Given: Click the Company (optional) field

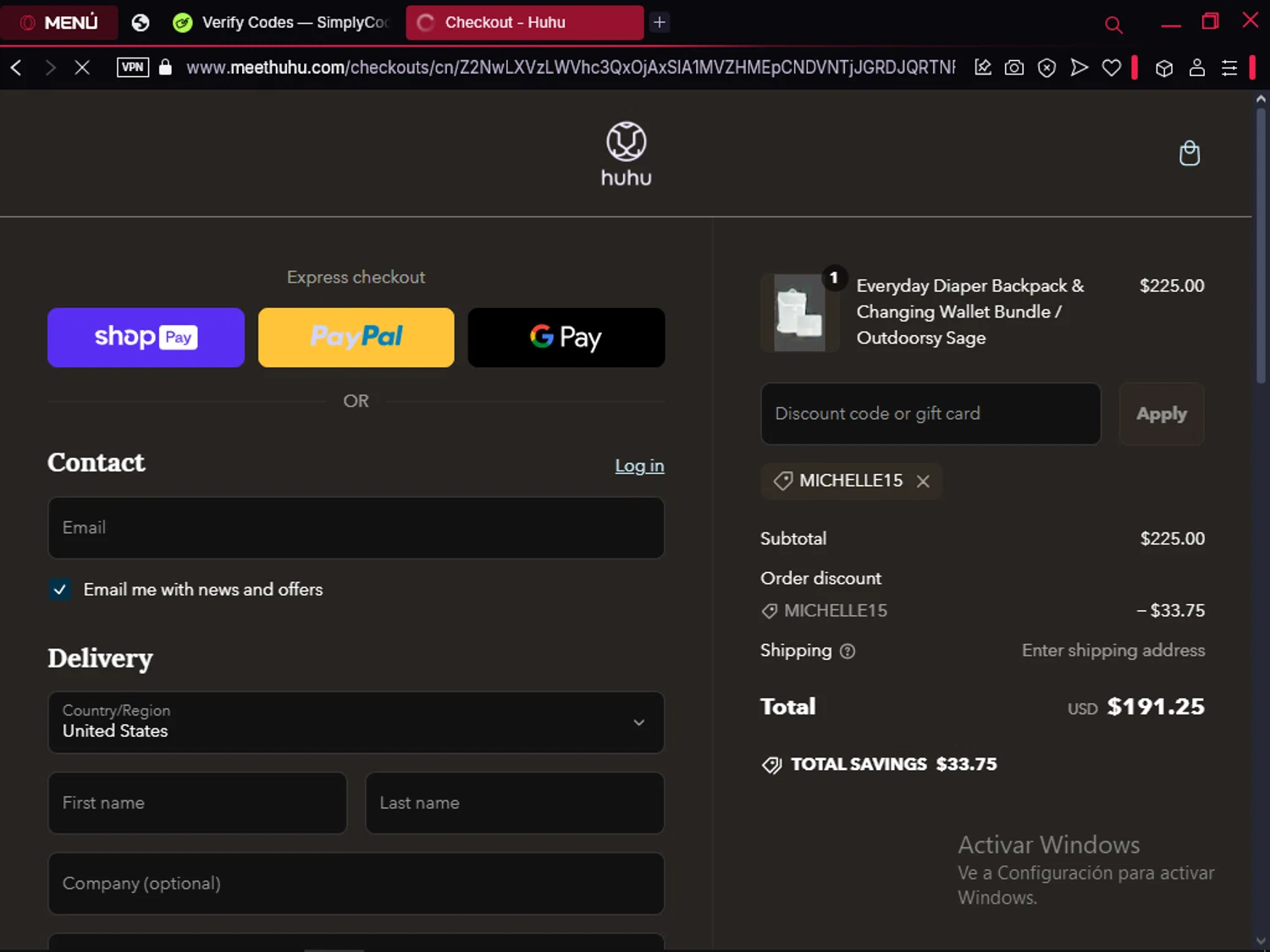Looking at the screenshot, I should pos(356,883).
